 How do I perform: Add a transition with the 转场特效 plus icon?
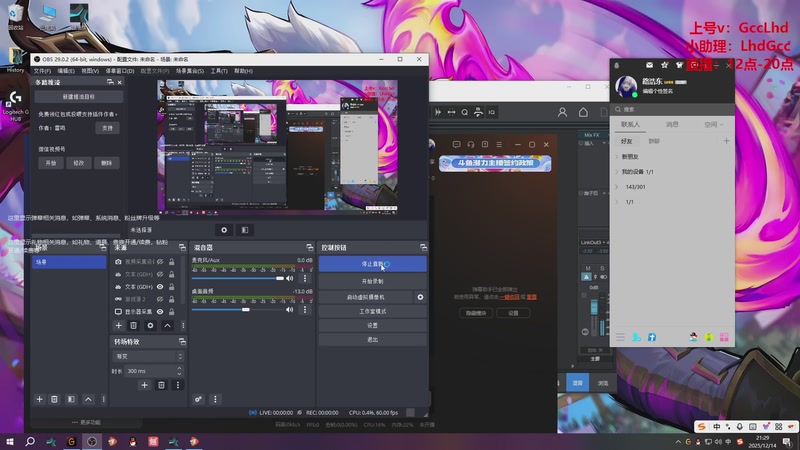(144, 385)
